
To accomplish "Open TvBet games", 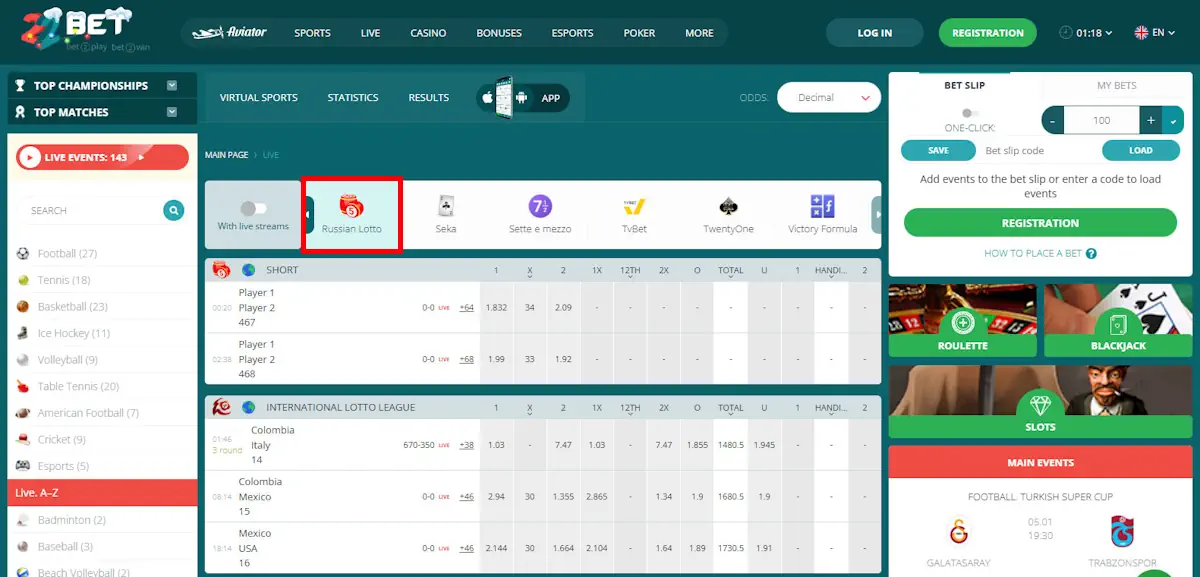I will pyautogui.click(x=632, y=213).
